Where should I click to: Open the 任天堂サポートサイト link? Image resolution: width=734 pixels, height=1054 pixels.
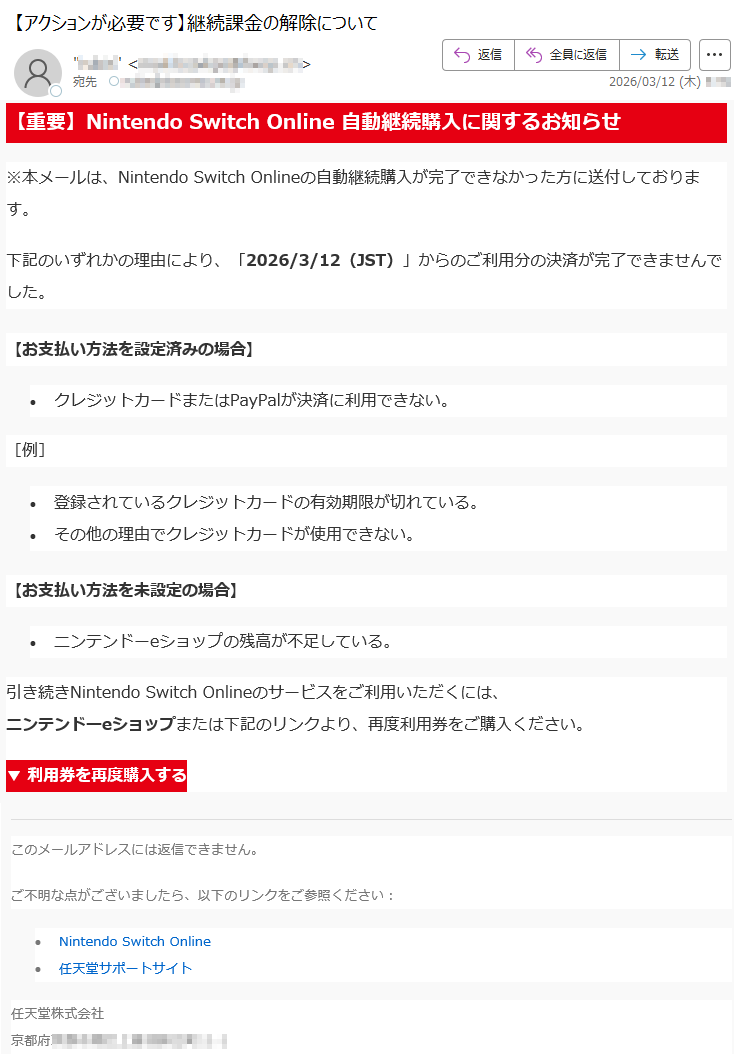[x=126, y=968]
